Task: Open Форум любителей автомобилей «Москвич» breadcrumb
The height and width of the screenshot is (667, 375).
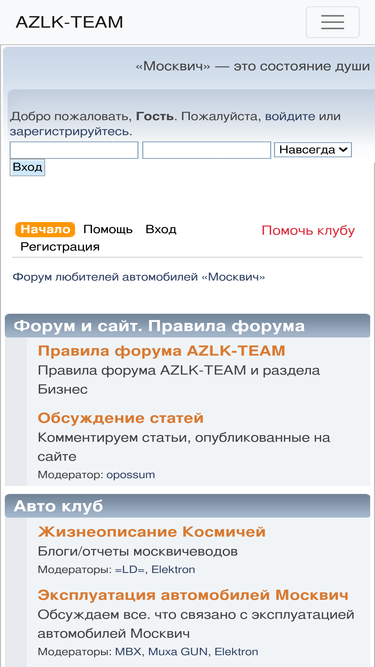Action: click(139, 277)
